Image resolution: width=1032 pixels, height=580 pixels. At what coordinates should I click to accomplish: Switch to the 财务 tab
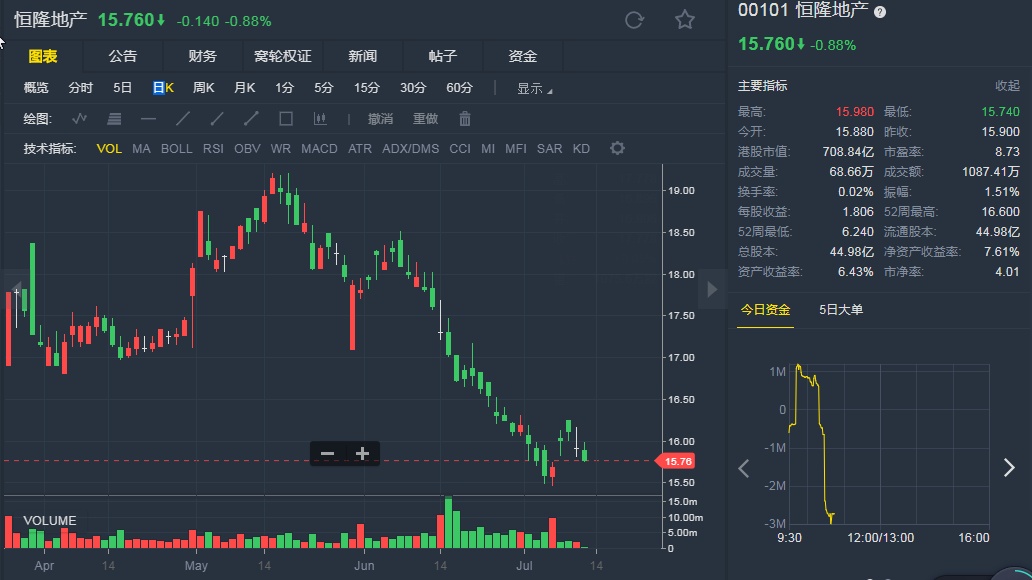pos(202,56)
